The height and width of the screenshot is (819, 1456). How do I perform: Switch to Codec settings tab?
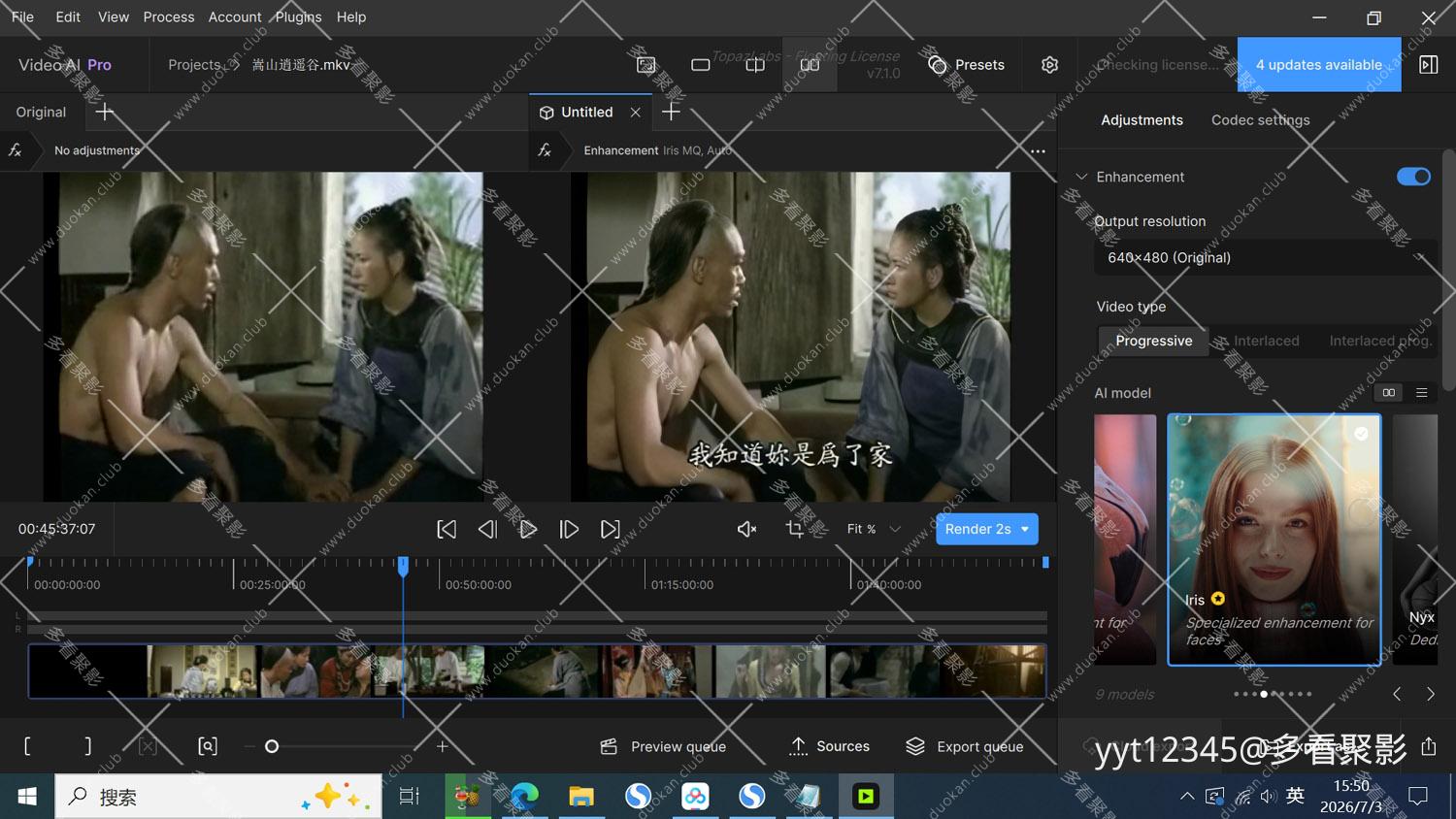point(1260,120)
